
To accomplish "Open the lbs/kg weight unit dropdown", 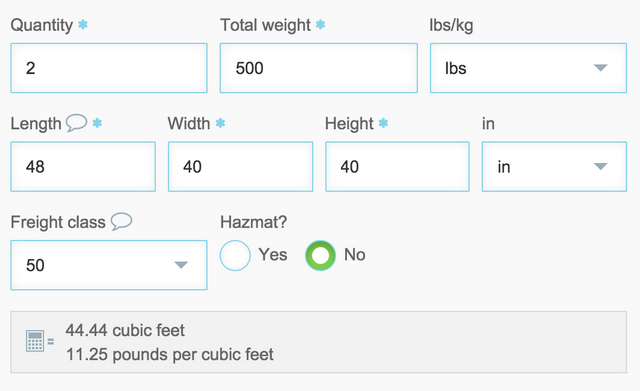I will click(528, 68).
